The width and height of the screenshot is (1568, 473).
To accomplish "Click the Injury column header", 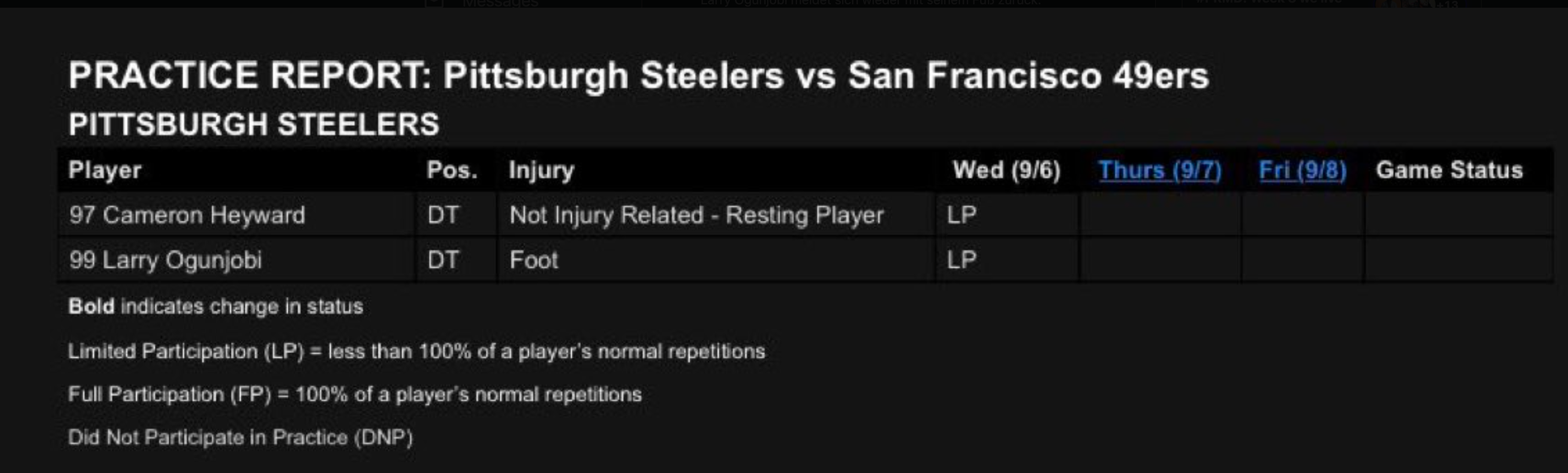I will (x=541, y=170).
